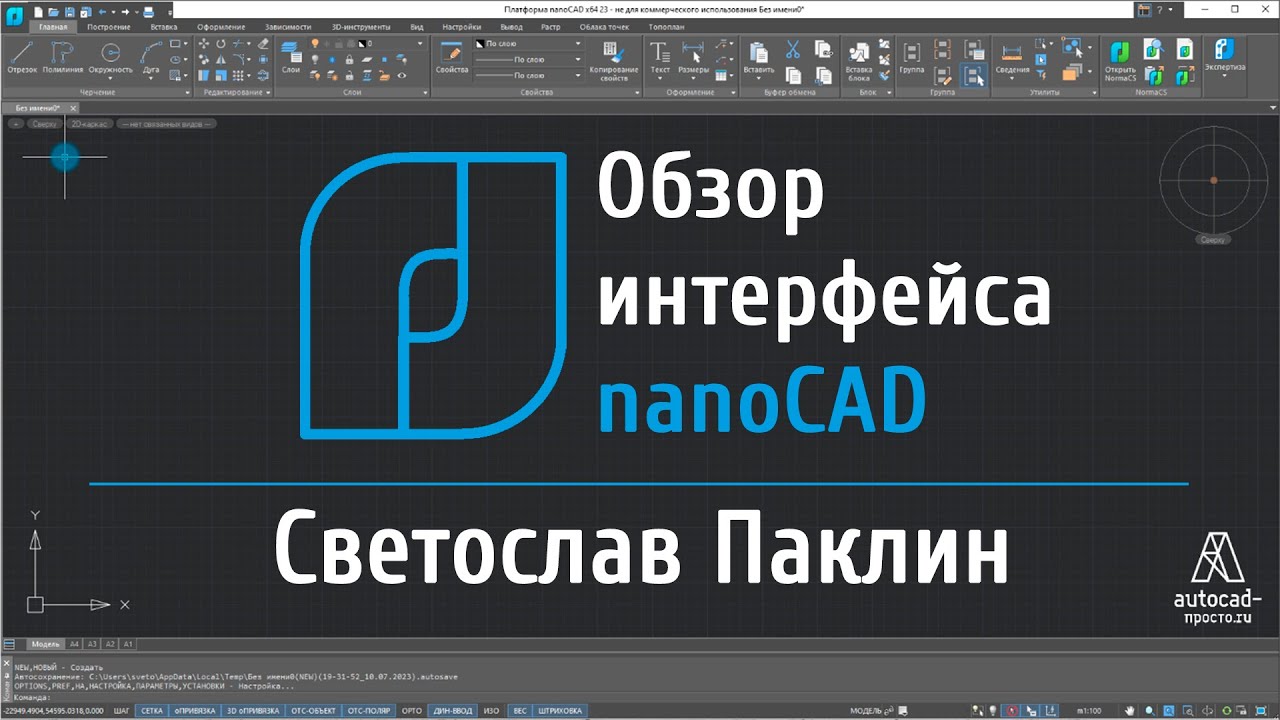Toggle ОРТО ortho mode
The image size is (1280, 720).
tap(412, 710)
